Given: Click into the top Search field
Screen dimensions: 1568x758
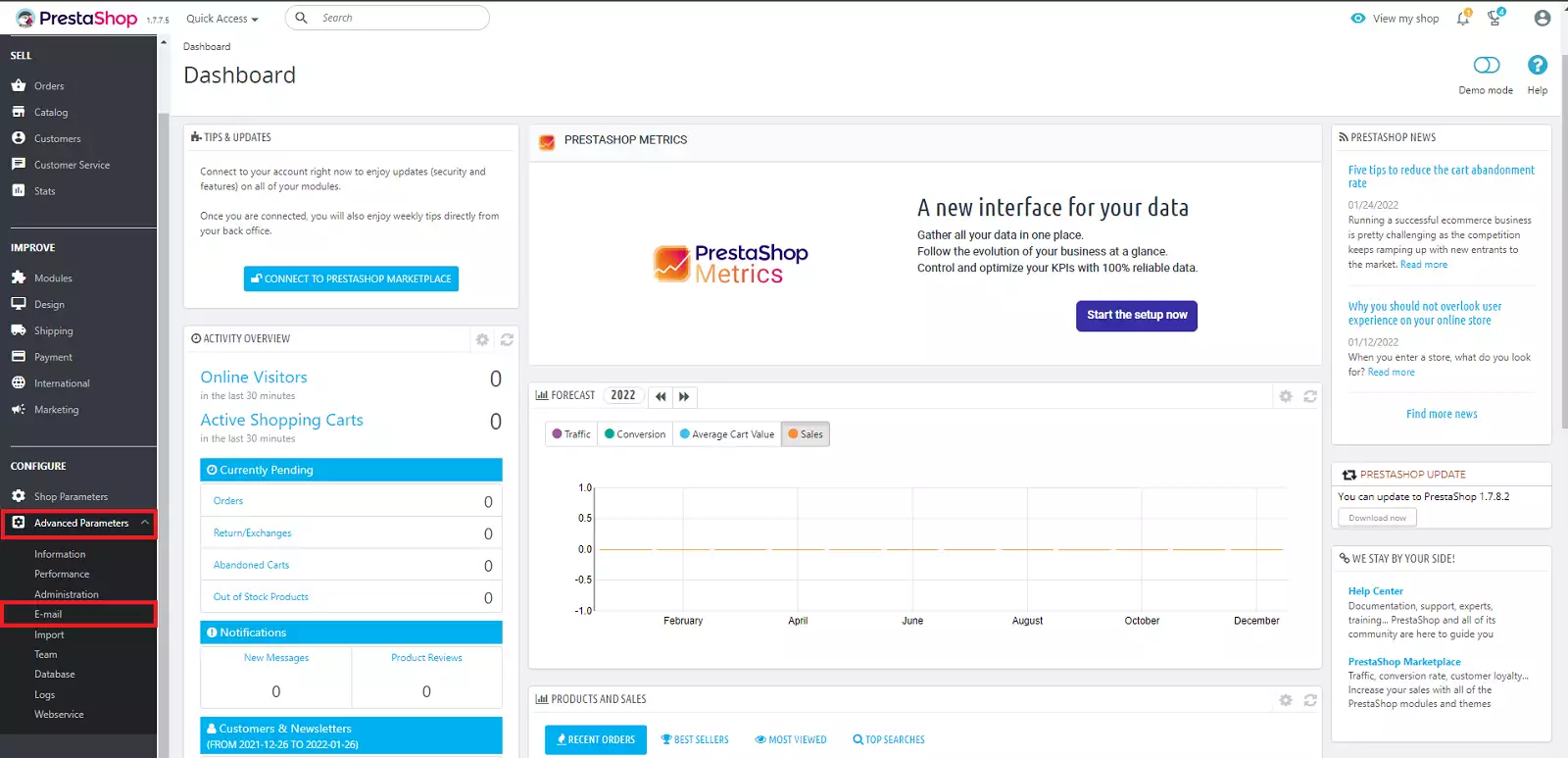Looking at the screenshot, I should pos(397,19).
